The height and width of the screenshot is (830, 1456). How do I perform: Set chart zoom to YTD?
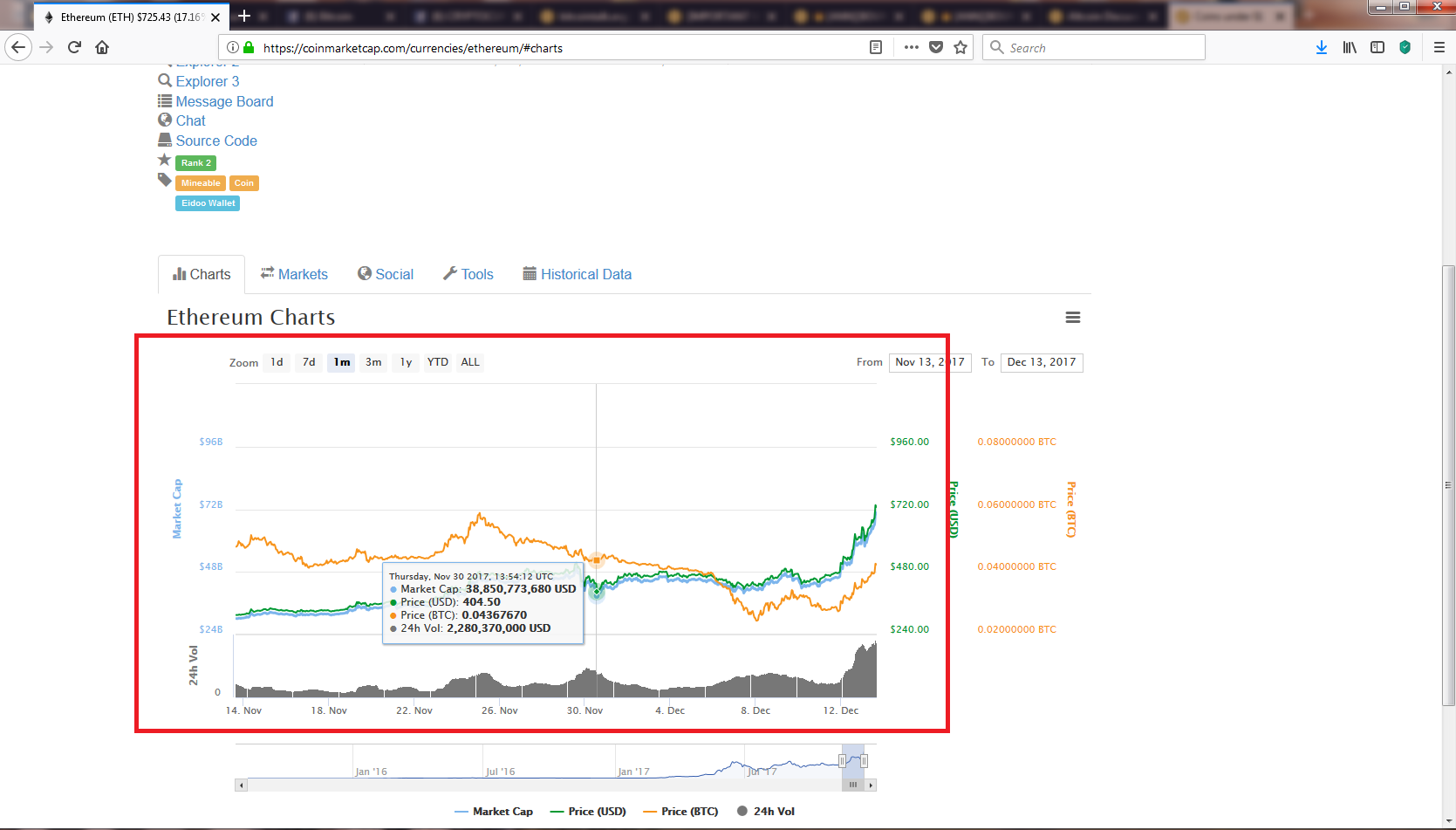tap(437, 362)
